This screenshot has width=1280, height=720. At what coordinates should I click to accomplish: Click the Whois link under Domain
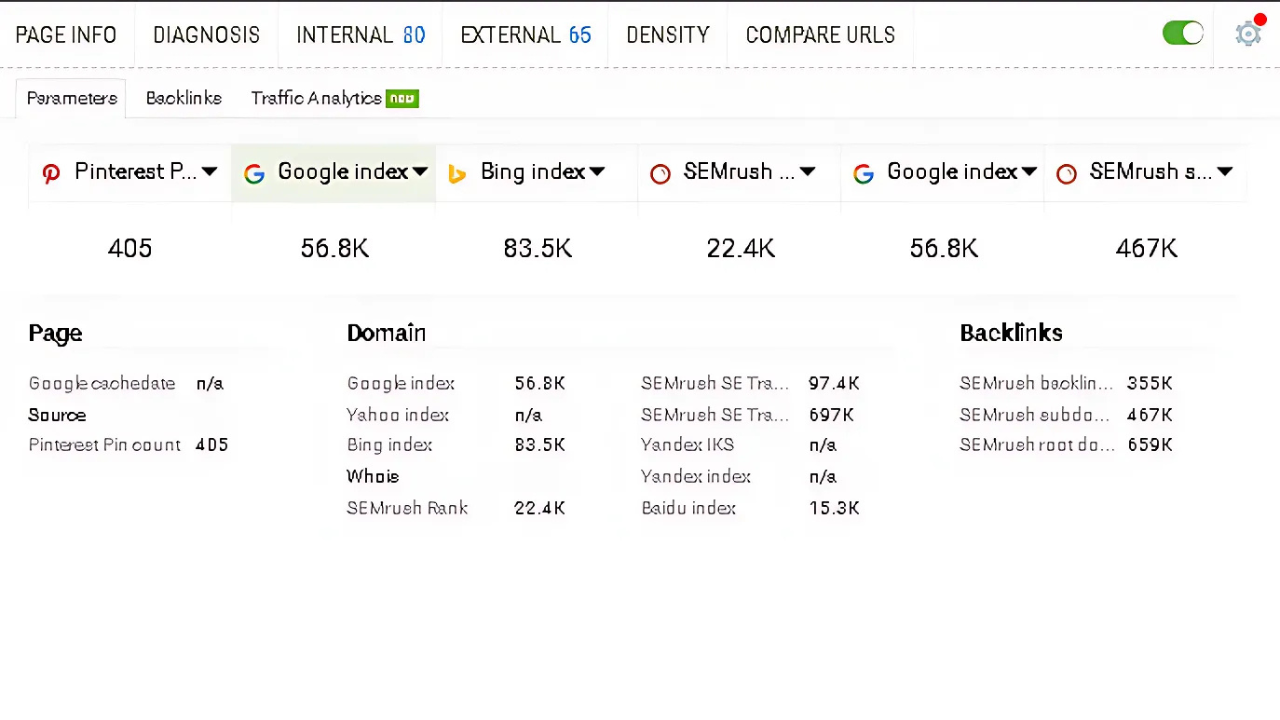pos(373,476)
